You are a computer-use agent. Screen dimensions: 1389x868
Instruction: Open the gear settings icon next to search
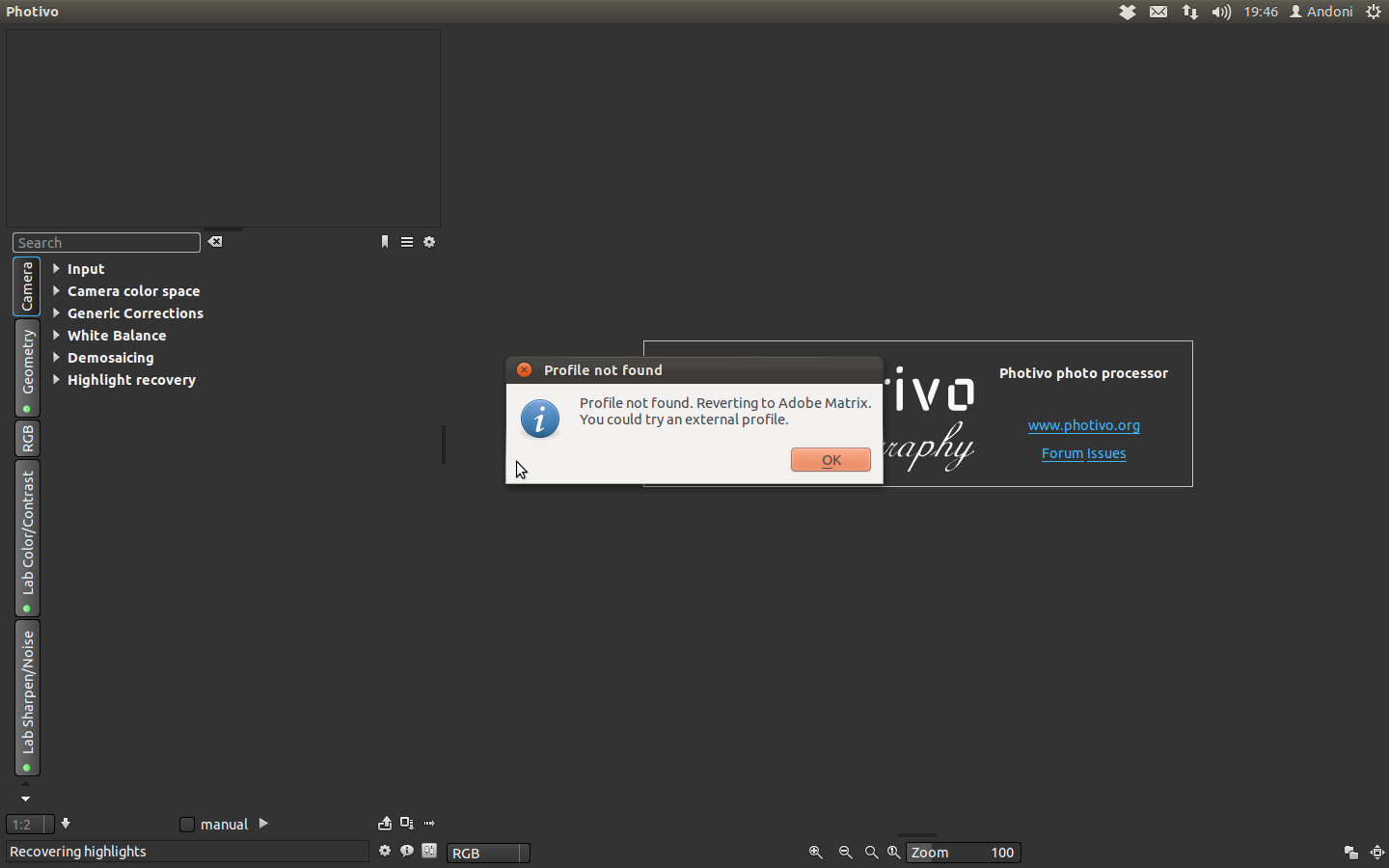[x=429, y=242]
